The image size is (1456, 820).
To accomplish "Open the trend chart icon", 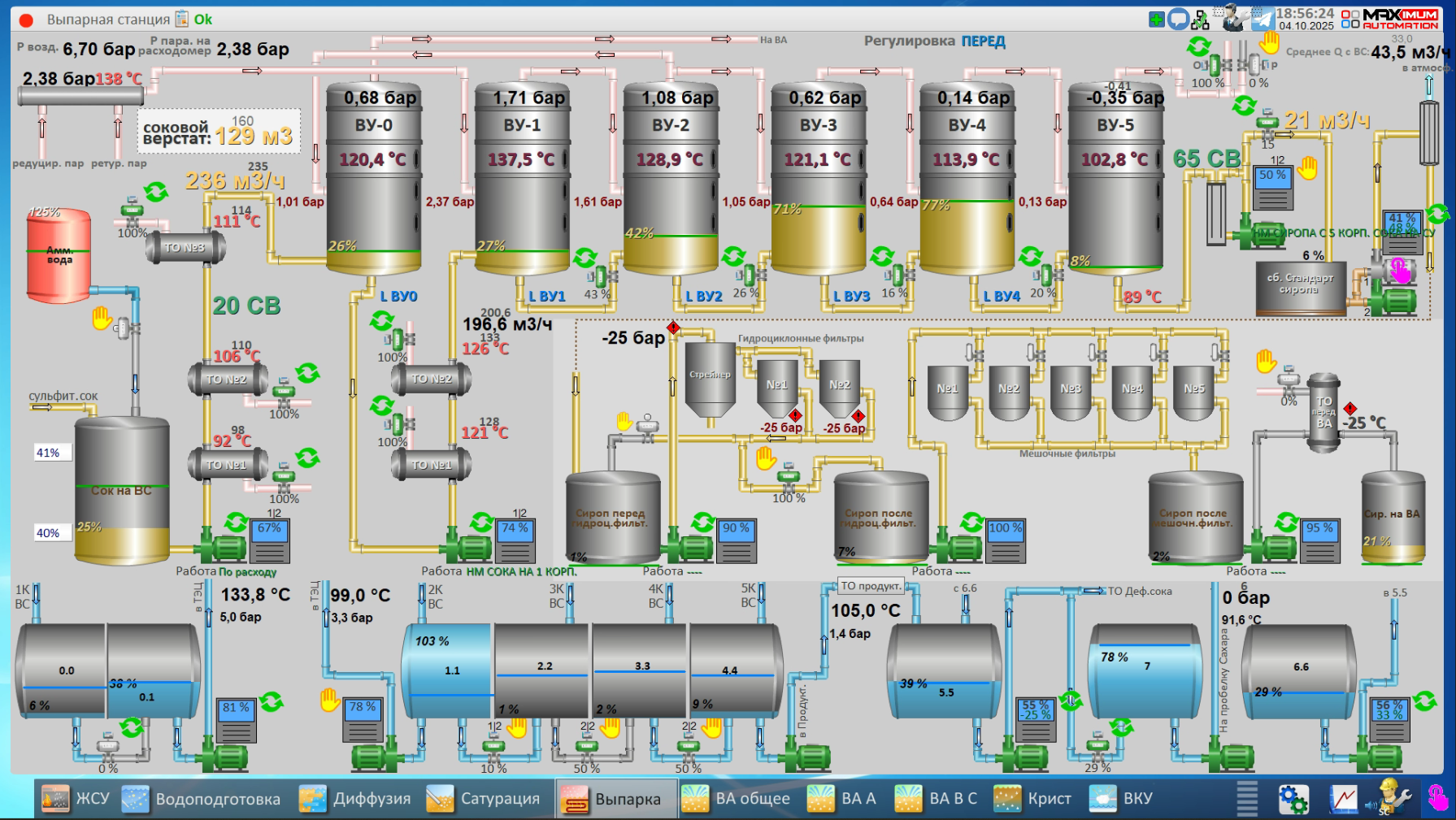I will tap(1343, 799).
